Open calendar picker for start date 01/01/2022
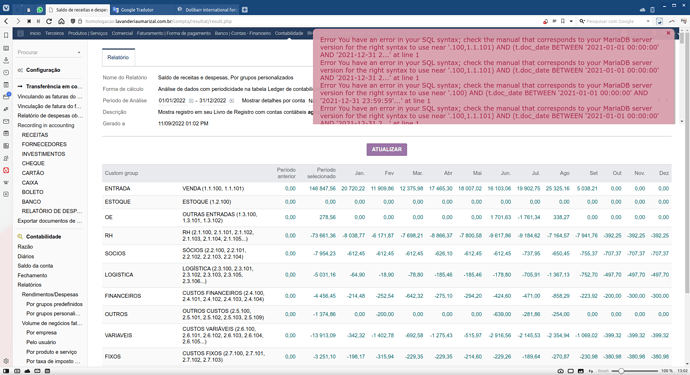Image resolution: width=690 pixels, height=375 pixels. click(191, 101)
